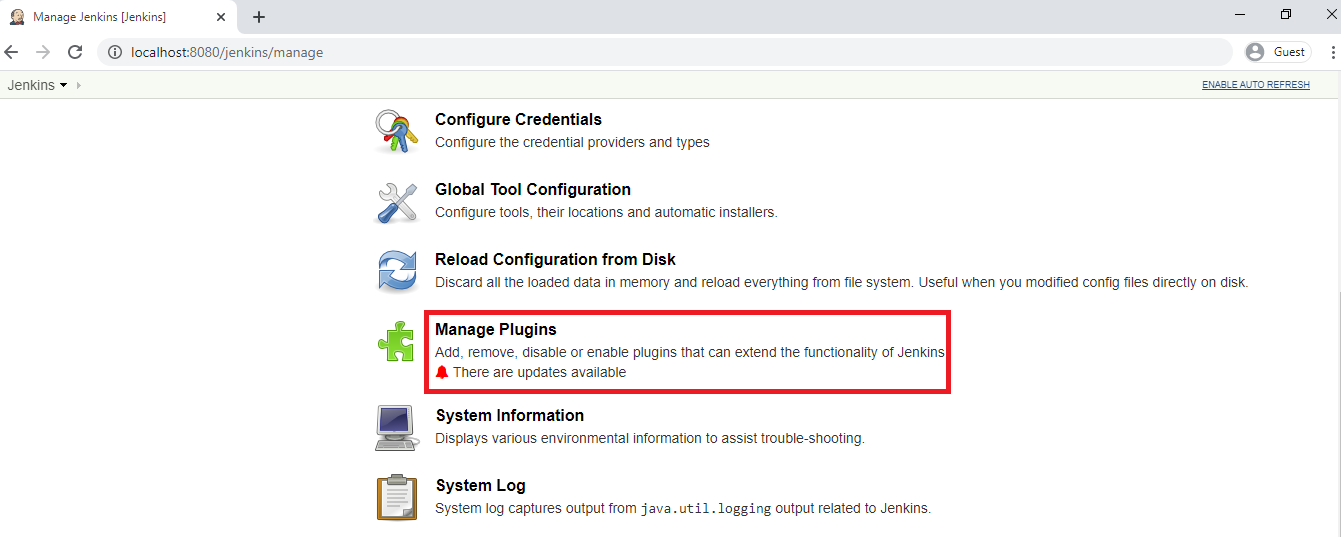Click the System Log clipboard icon
The width and height of the screenshot is (1341, 537).
(x=396, y=497)
